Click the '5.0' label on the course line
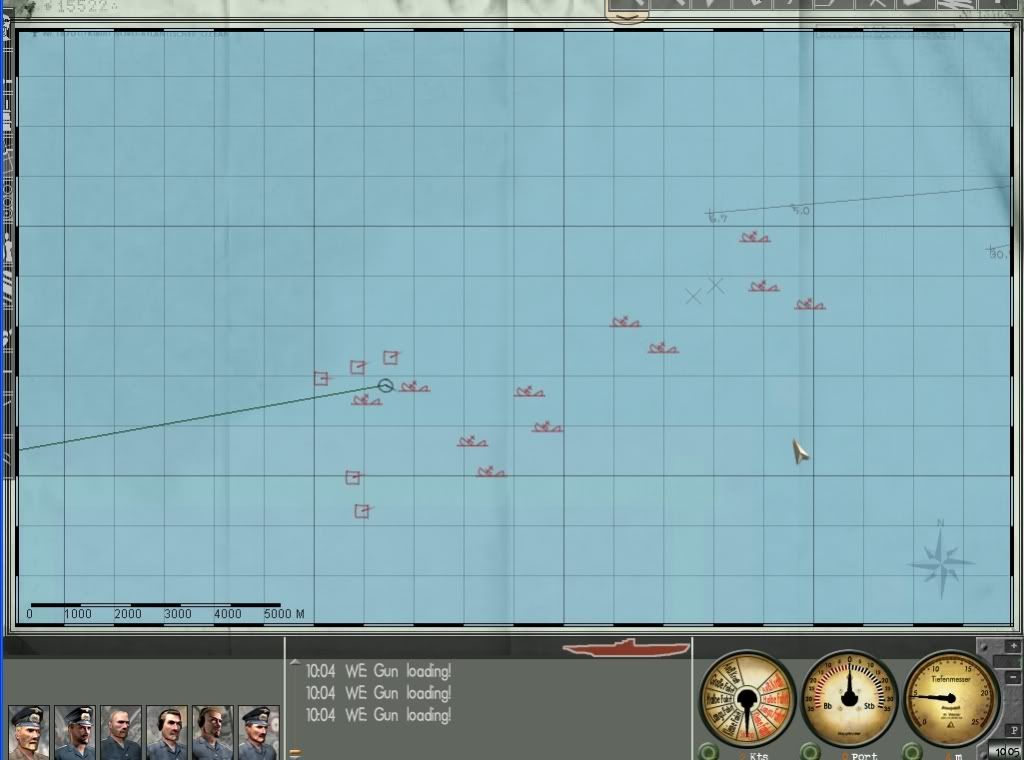The image size is (1024, 760). [801, 210]
